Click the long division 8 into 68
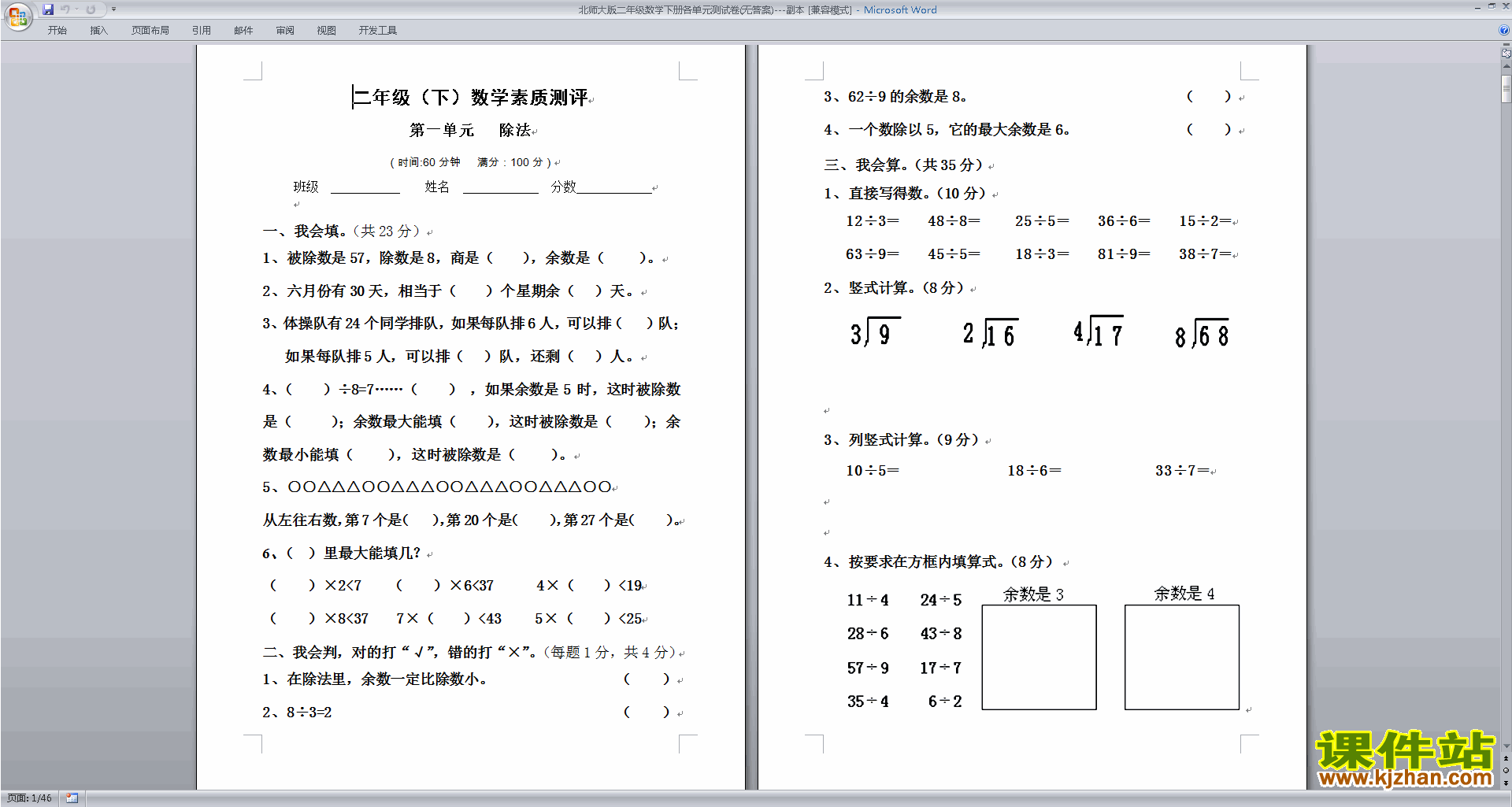Viewport: 1512px width, 807px height. click(x=1202, y=334)
